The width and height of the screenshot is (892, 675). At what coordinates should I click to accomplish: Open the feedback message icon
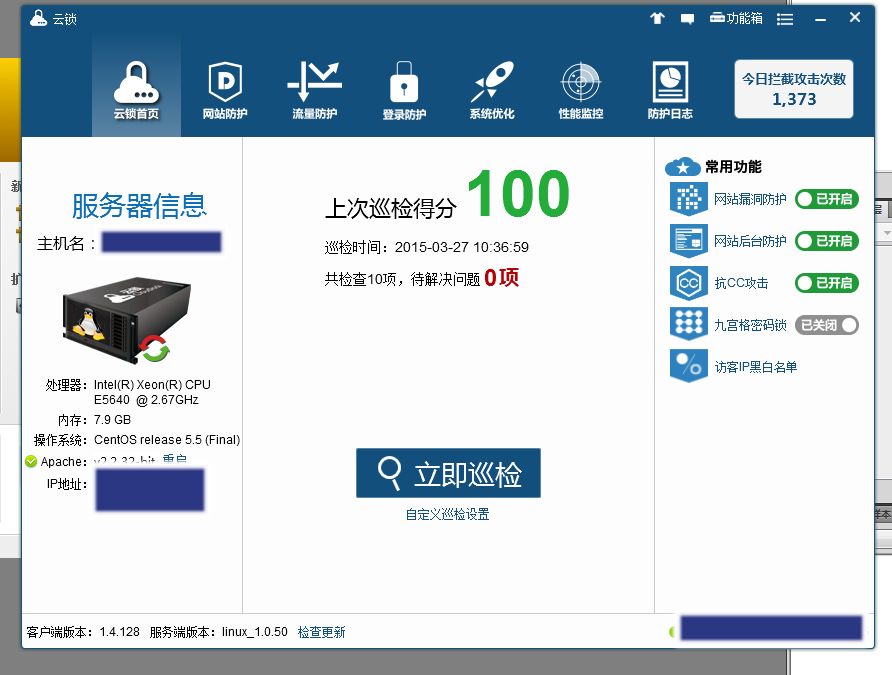(687, 19)
